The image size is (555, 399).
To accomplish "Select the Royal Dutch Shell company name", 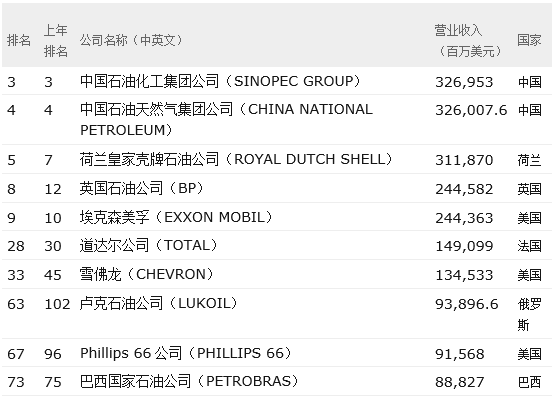I will (x=236, y=159).
